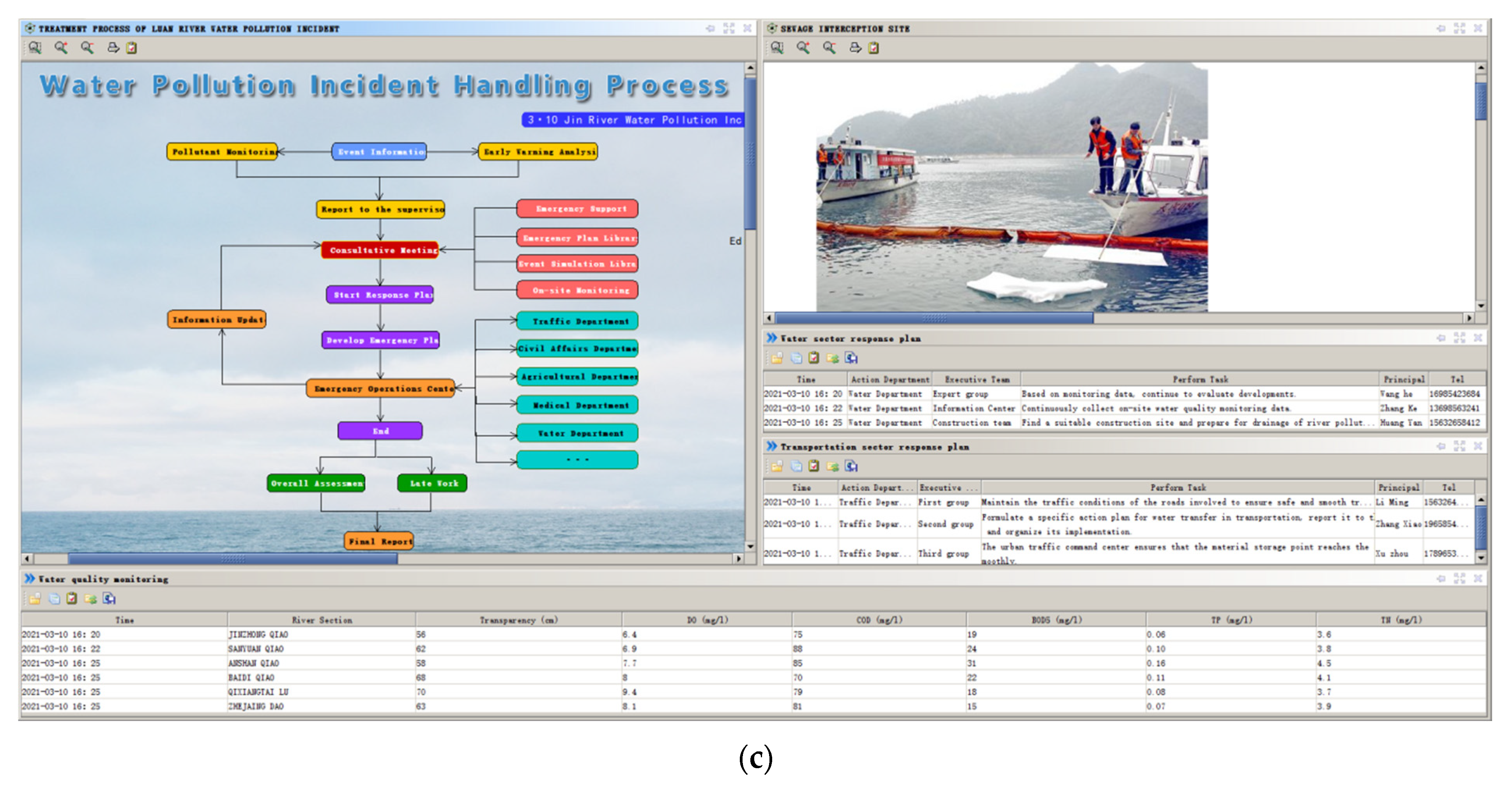
Task: Collapse Water sector response plan panel chevron
Action: pyautogui.click(x=771, y=338)
